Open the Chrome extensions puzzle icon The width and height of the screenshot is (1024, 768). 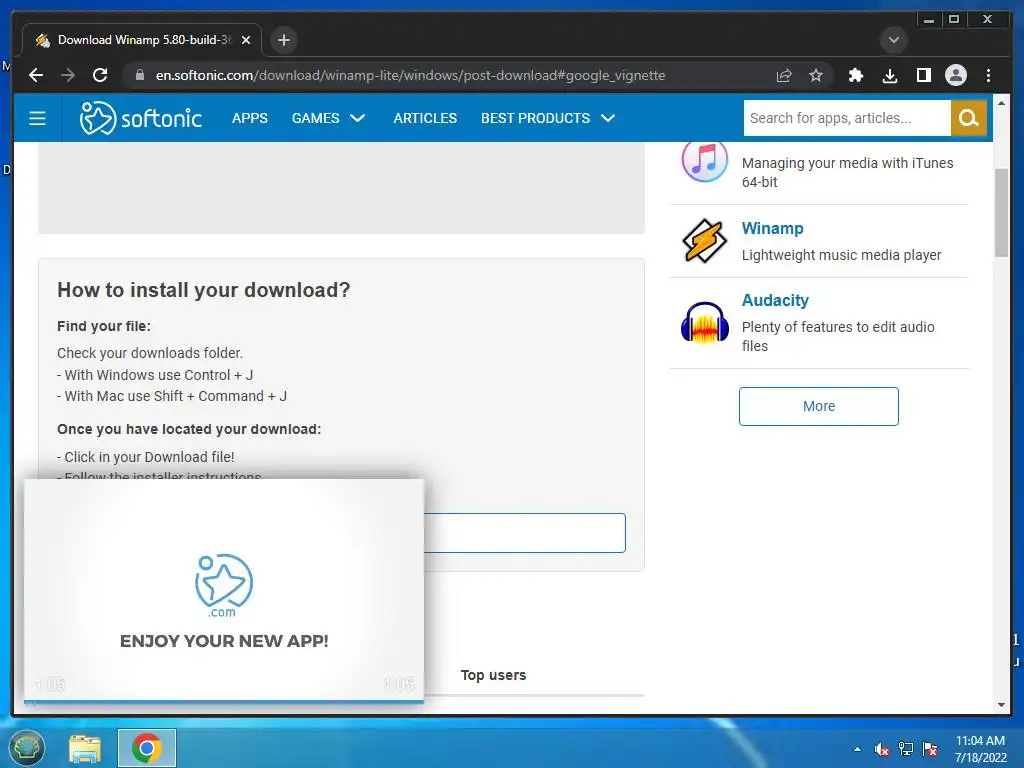[x=856, y=75]
